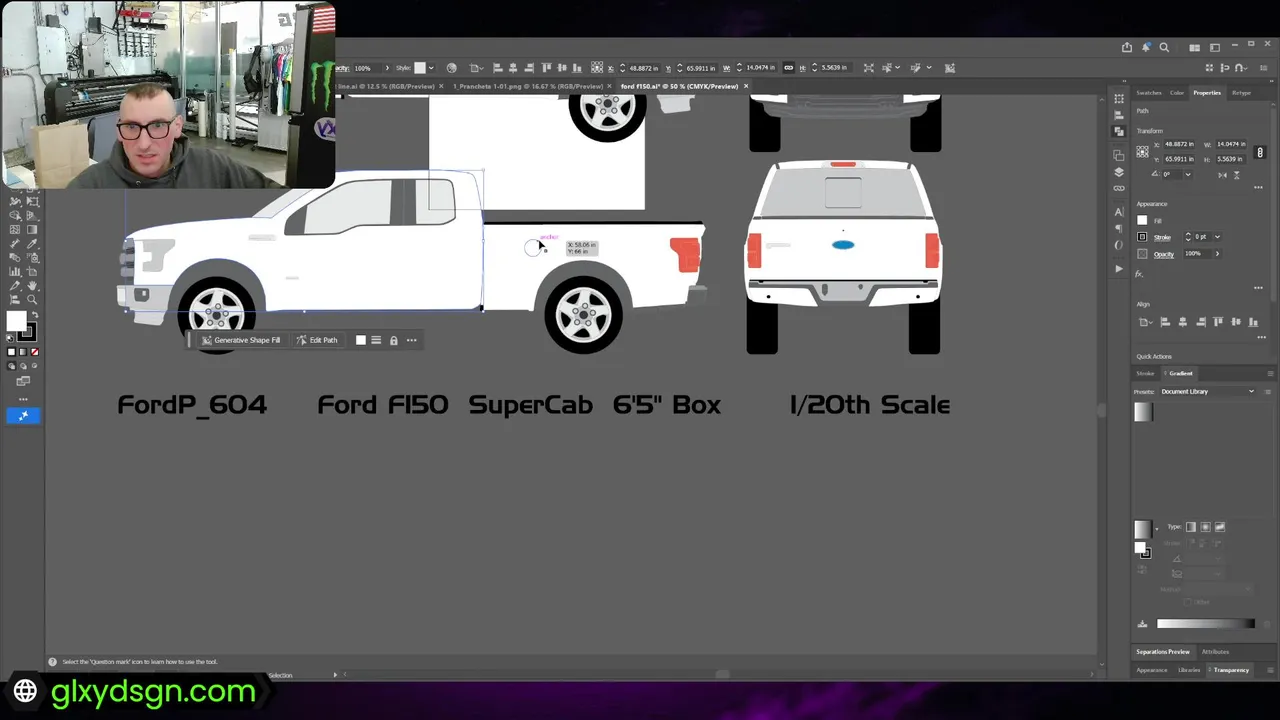Switch to the Color panel tab
This screenshot has height=720, width=1280.
coord(1177,93)
